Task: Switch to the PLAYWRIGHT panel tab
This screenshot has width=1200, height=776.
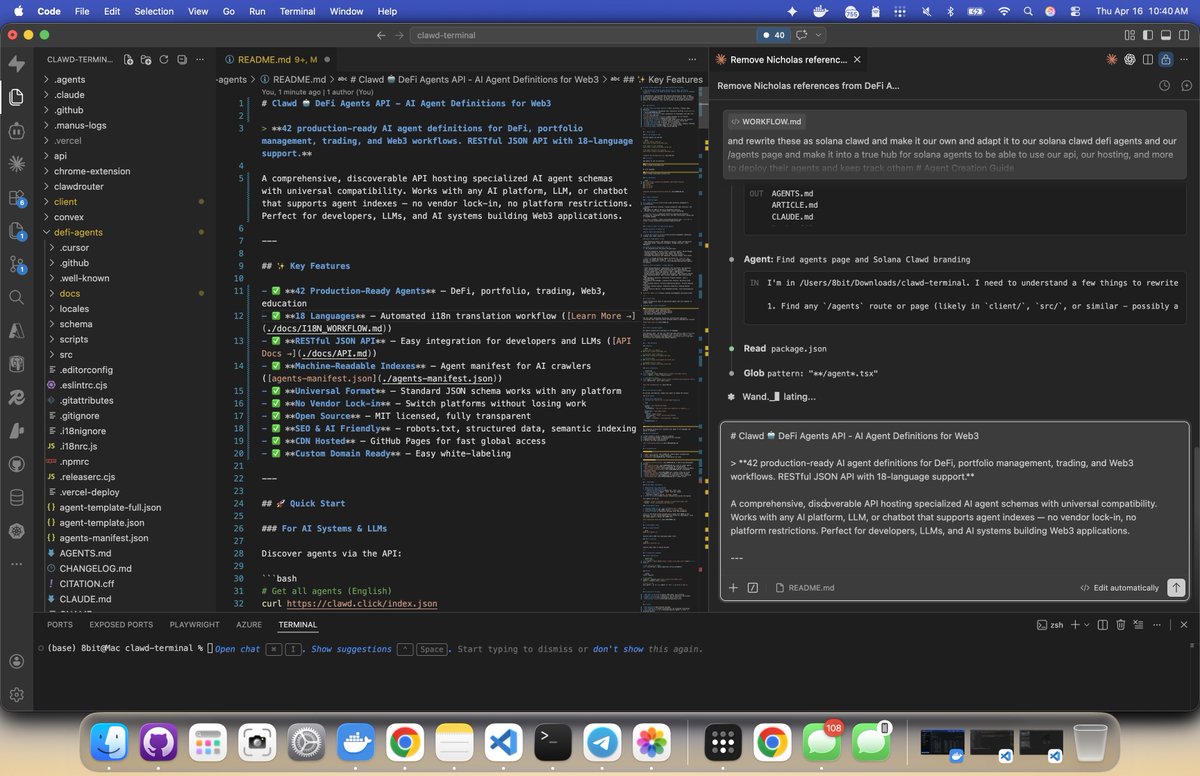Action: [194, 625]
